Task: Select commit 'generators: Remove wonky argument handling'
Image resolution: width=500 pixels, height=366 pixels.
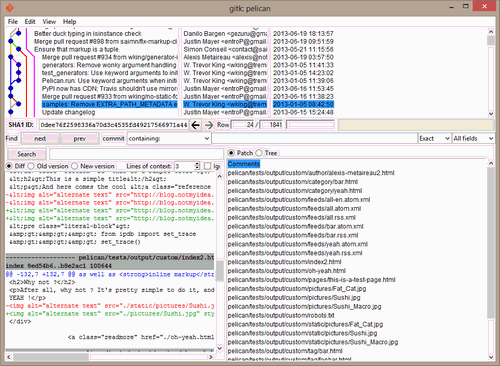Action: (x=109, y=65)
